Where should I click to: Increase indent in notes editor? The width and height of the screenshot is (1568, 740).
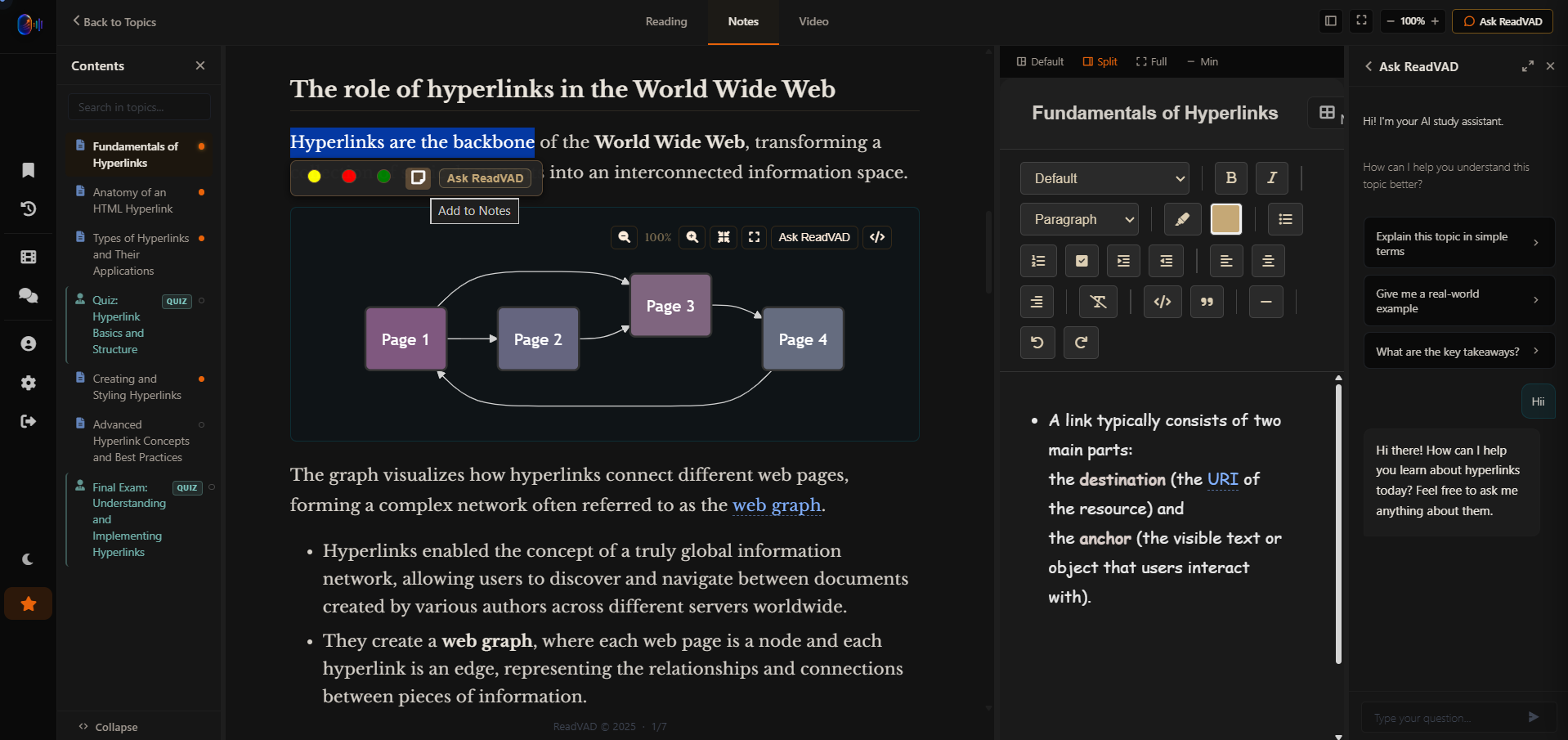(x=1123, y=261)
